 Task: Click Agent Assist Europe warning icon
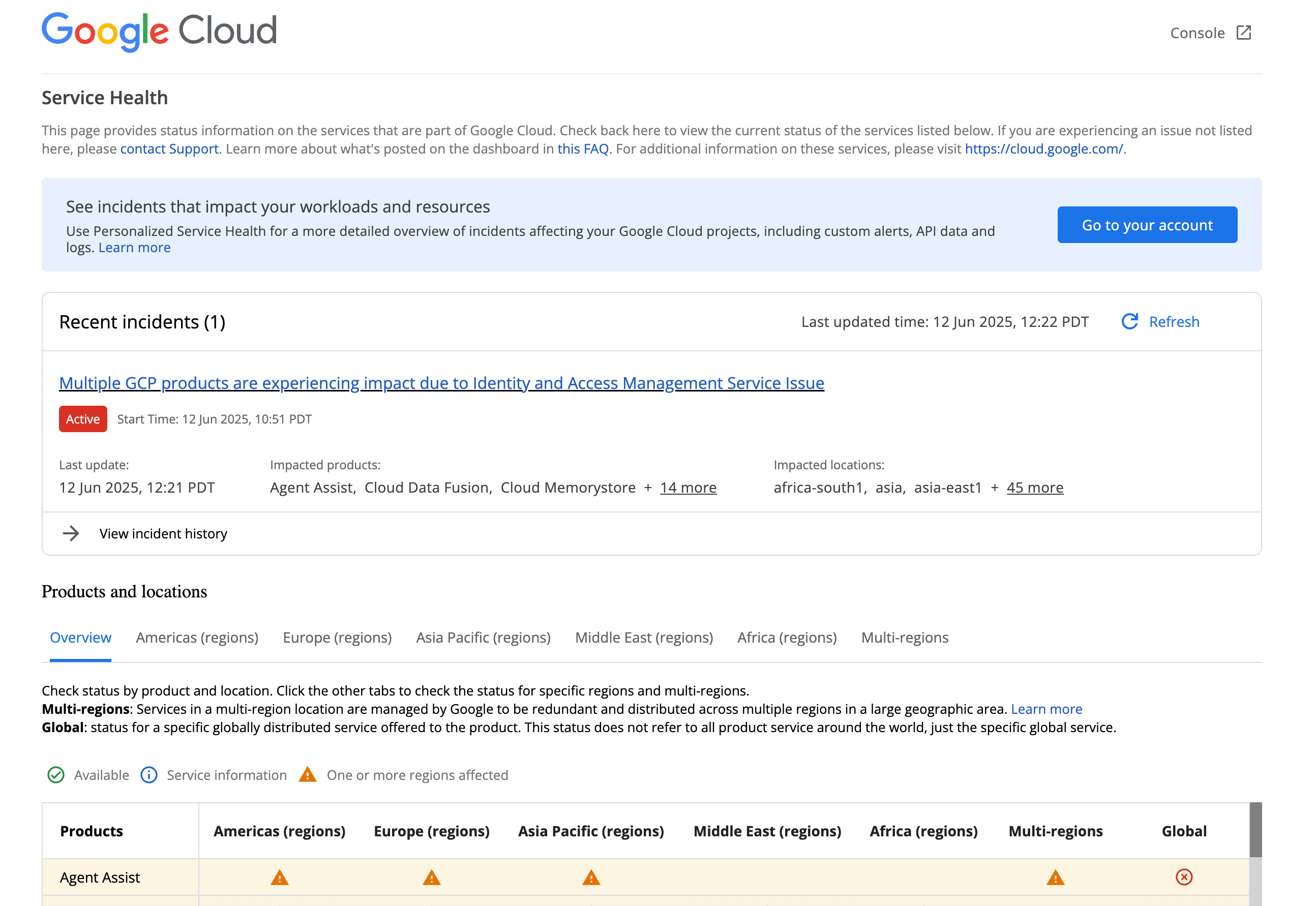pos(432,878)
